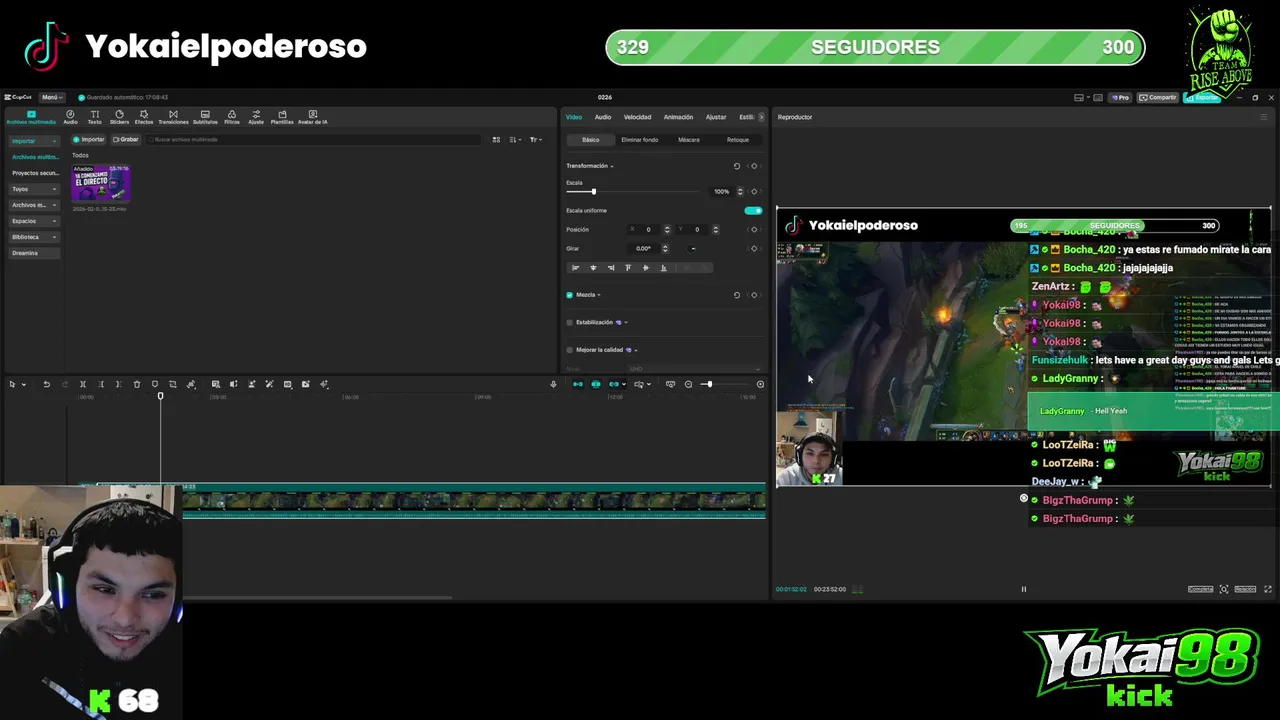Open the Efectos panel
This screenshot has width=1280, height=720.
pos(144,117)
